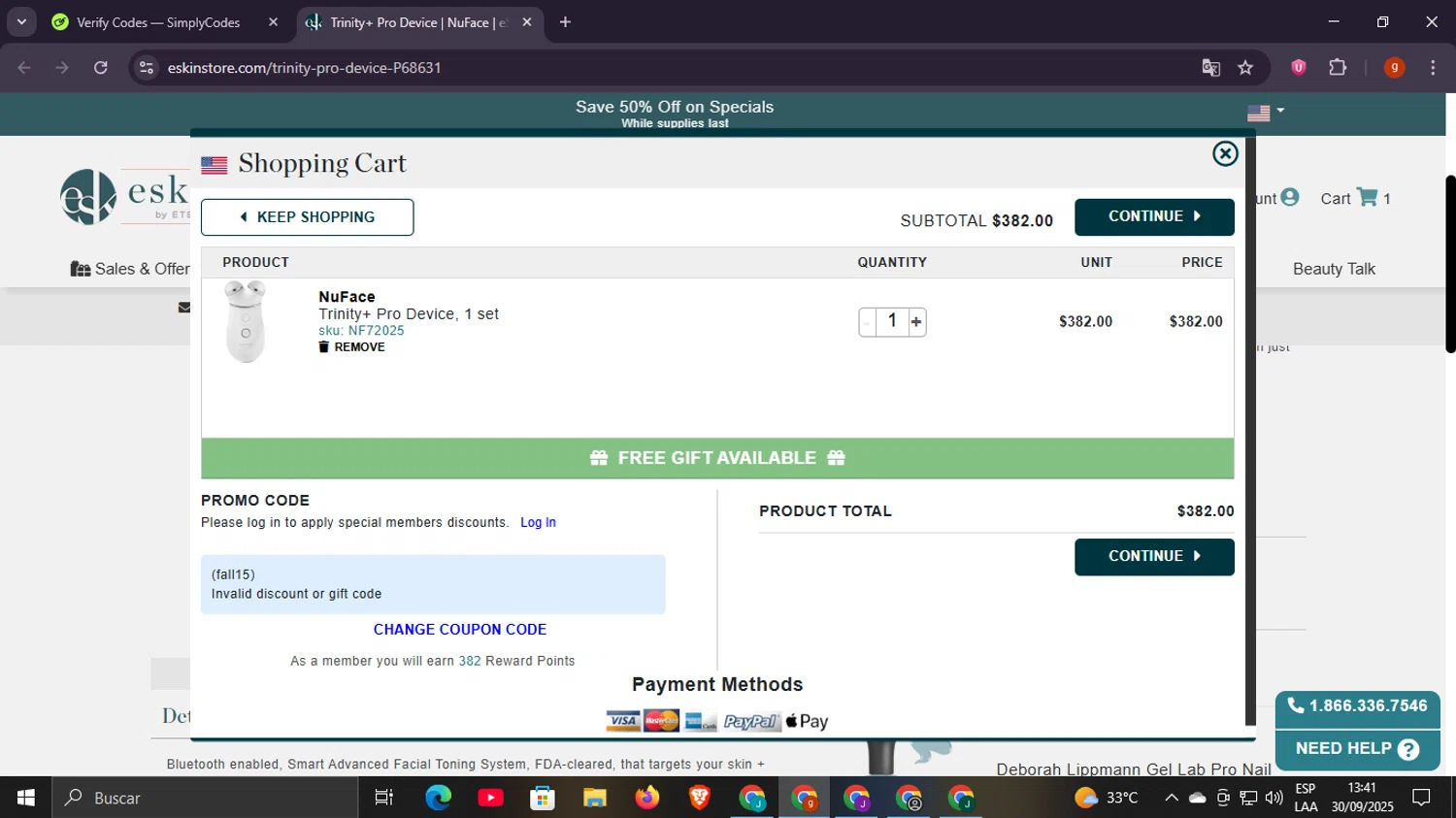The width and height of the screenshot is (1456, 818).
Task: Click the Free Gift Available banner
Action: (717, 458)
